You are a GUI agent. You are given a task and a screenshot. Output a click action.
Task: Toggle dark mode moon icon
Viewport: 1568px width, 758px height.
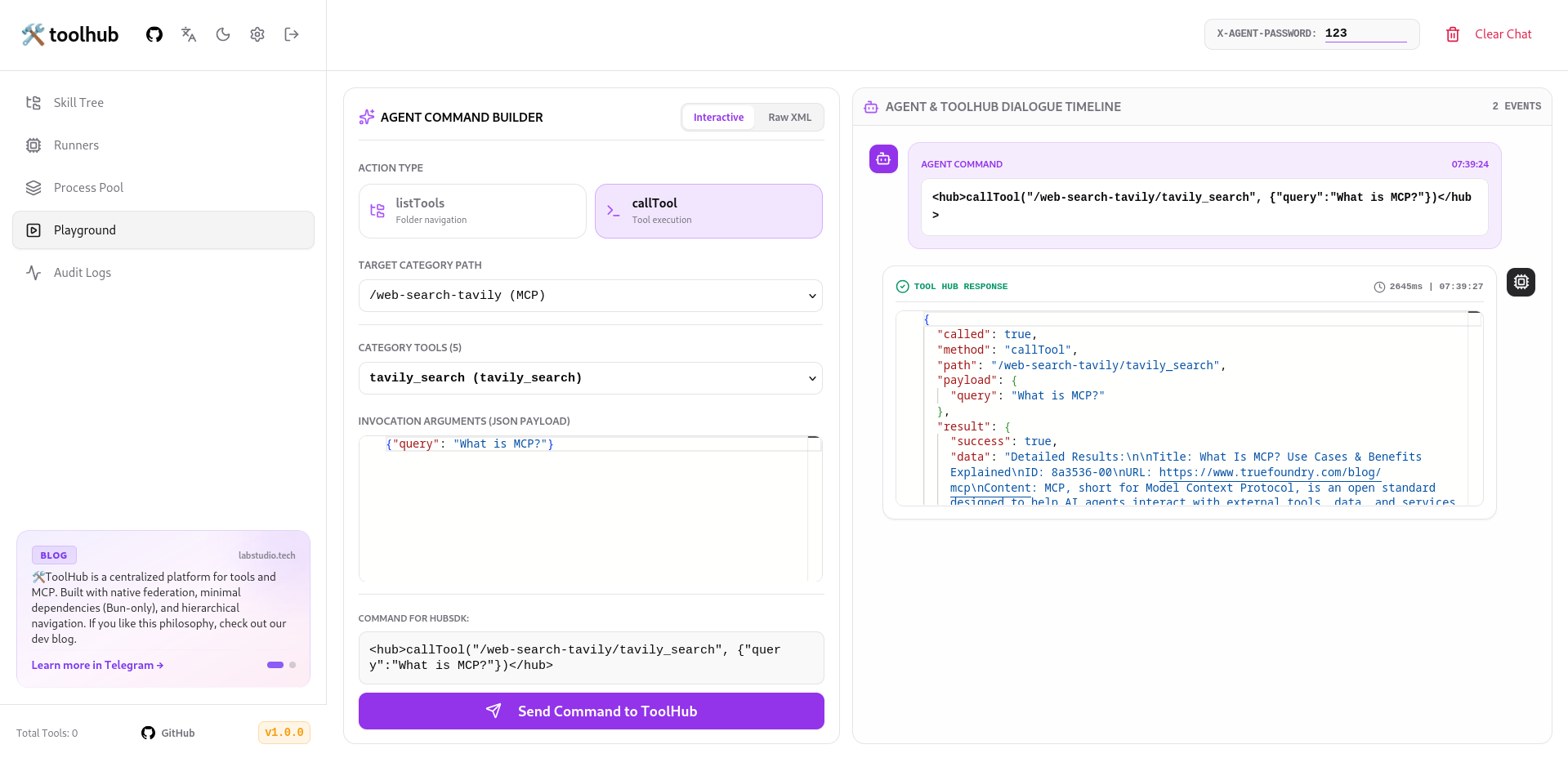coord(223,34)
